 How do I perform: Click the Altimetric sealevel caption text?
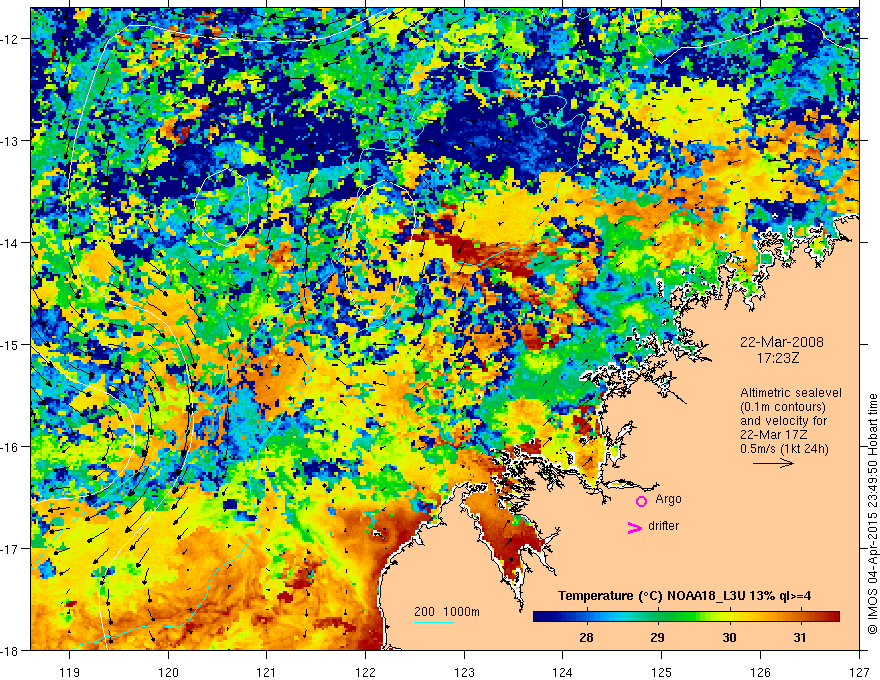(x=791, y=393)
